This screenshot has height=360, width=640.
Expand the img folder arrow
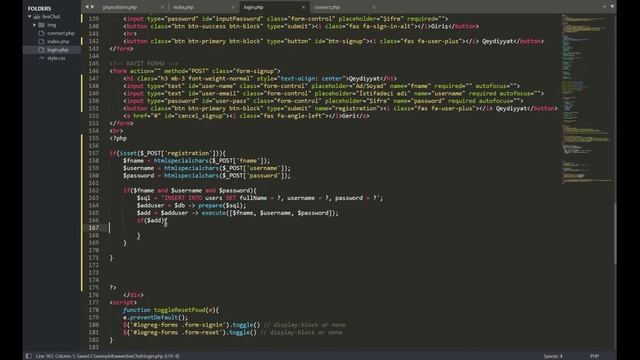34,25
